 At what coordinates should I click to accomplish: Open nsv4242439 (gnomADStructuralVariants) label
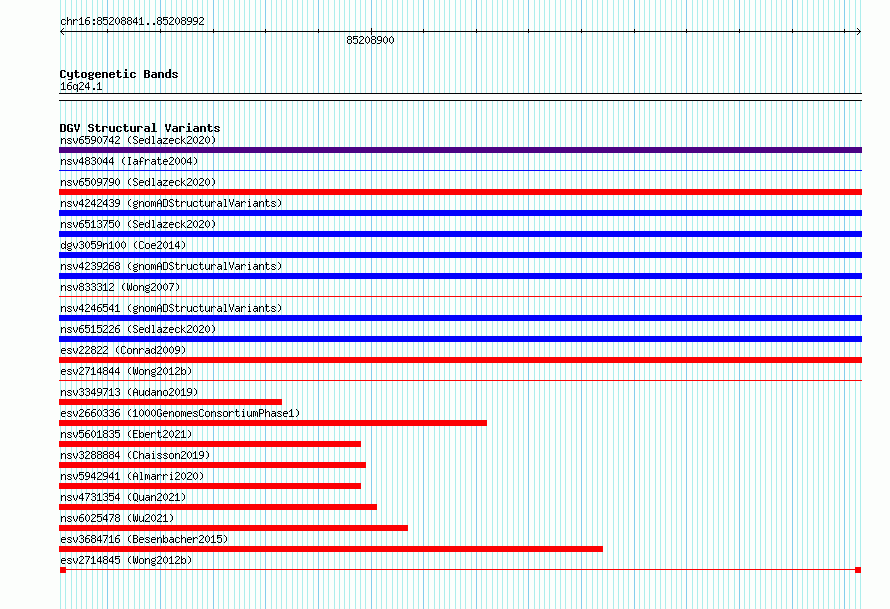pos(171,203)
